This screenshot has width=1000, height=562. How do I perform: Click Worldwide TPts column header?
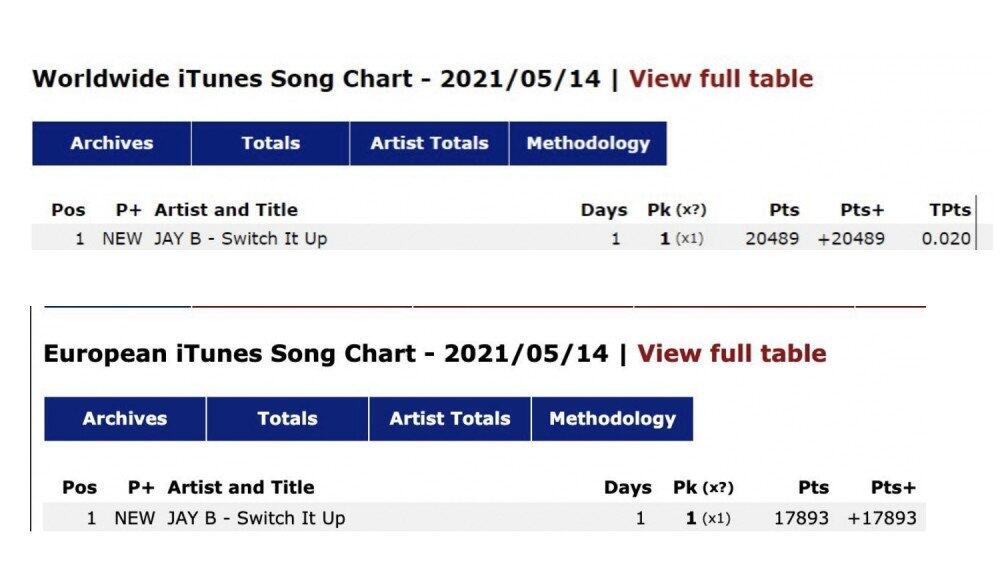click(949, 210)
